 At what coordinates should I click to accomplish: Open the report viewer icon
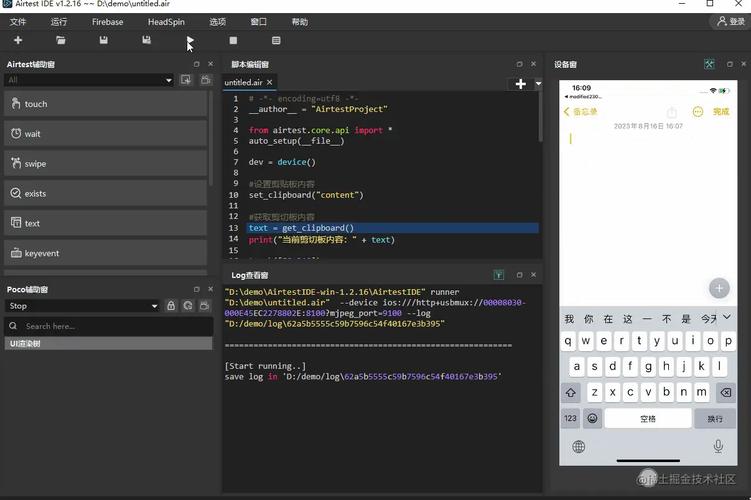[276, 40]
